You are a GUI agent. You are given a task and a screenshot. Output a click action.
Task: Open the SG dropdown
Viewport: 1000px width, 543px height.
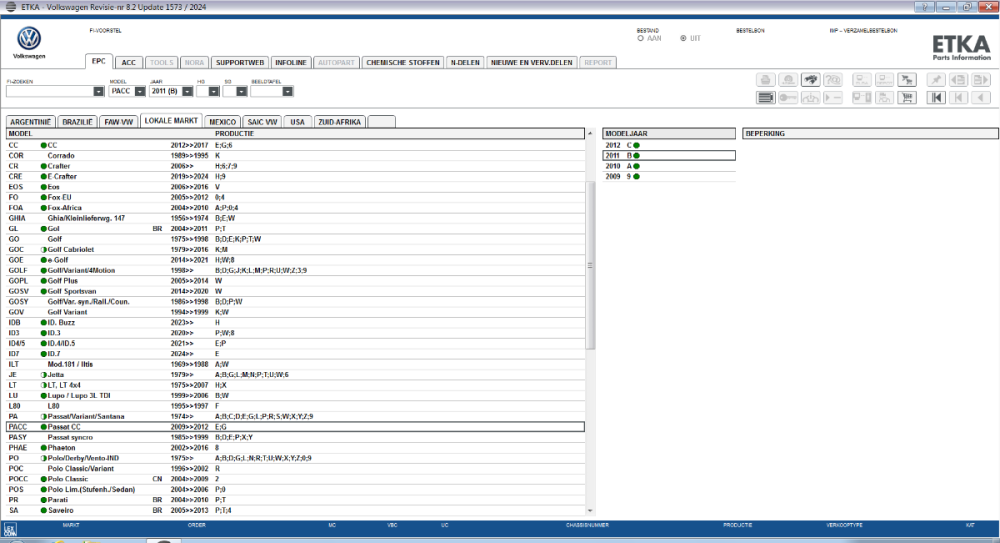241,91
